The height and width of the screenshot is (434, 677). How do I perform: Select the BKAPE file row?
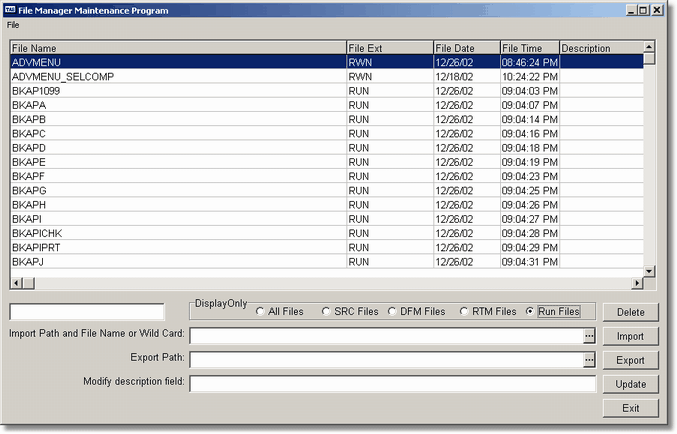[x=327, y=162]
